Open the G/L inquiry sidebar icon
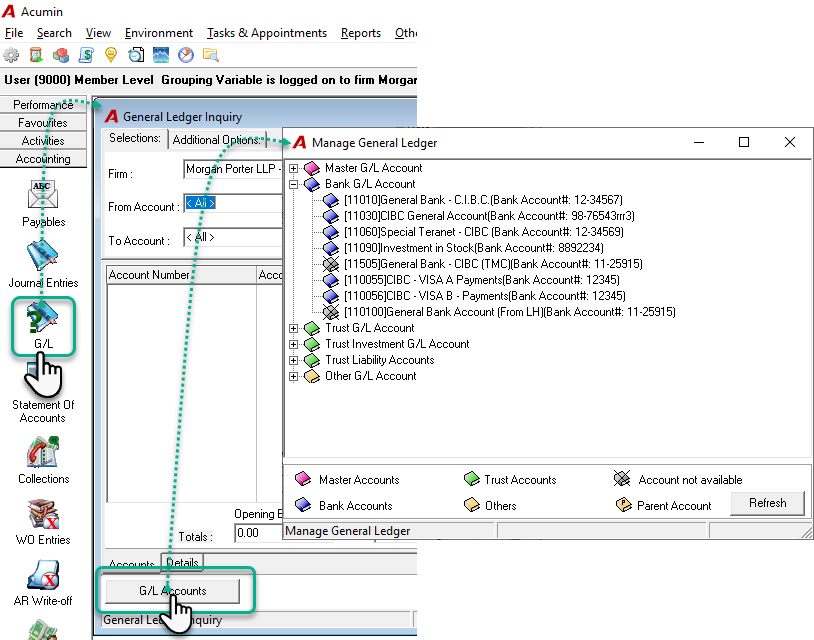 (x=43, y=325)
